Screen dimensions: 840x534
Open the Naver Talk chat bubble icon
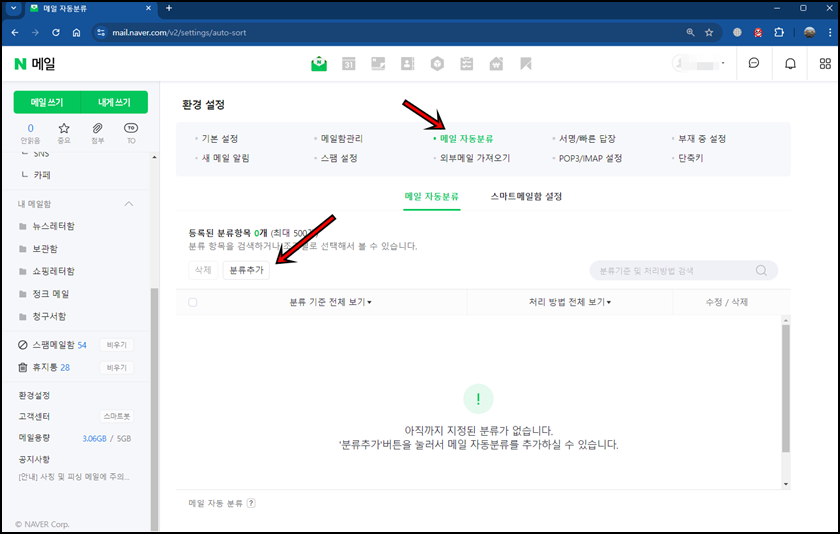pyautogui.click(x=754, y=64)
